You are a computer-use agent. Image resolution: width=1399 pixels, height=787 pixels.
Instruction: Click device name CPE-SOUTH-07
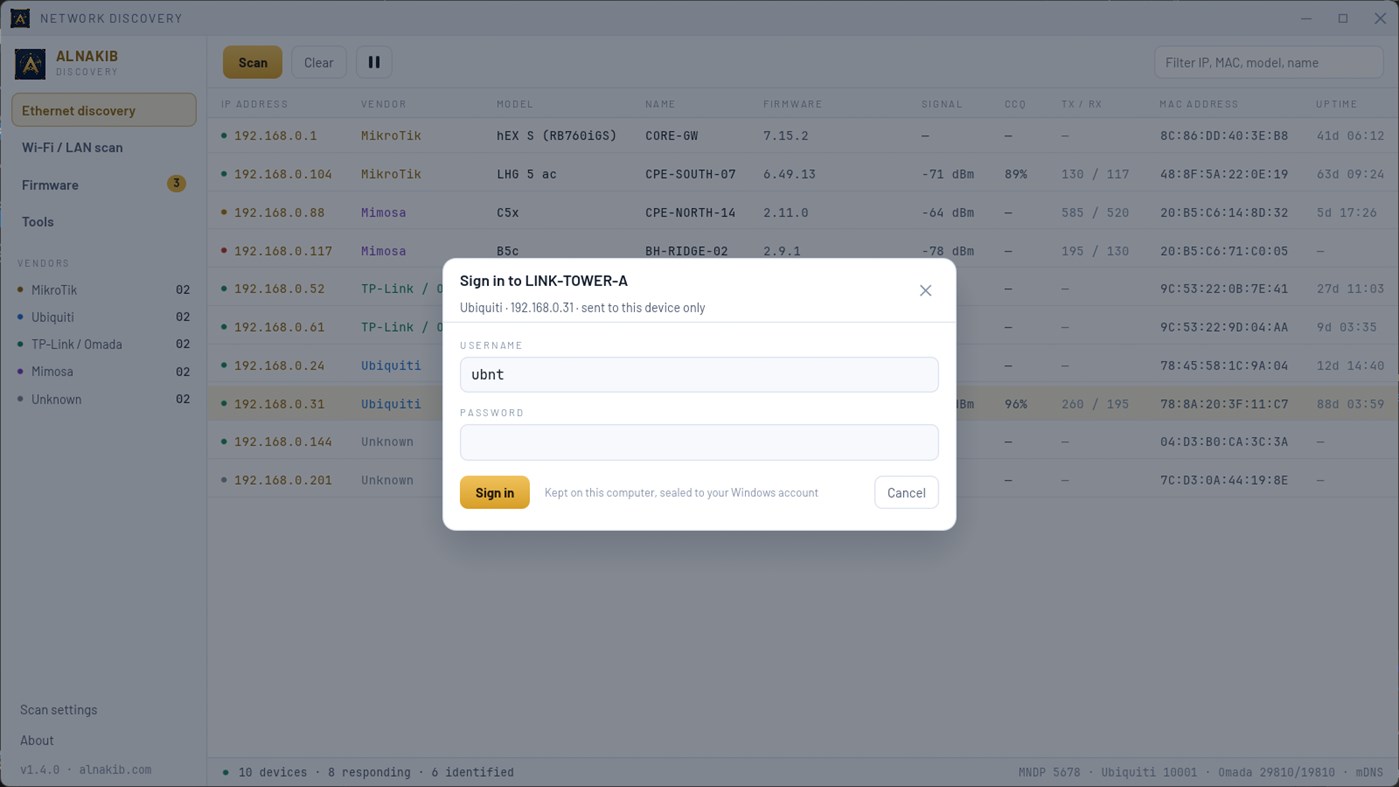(x=691, y=174)
